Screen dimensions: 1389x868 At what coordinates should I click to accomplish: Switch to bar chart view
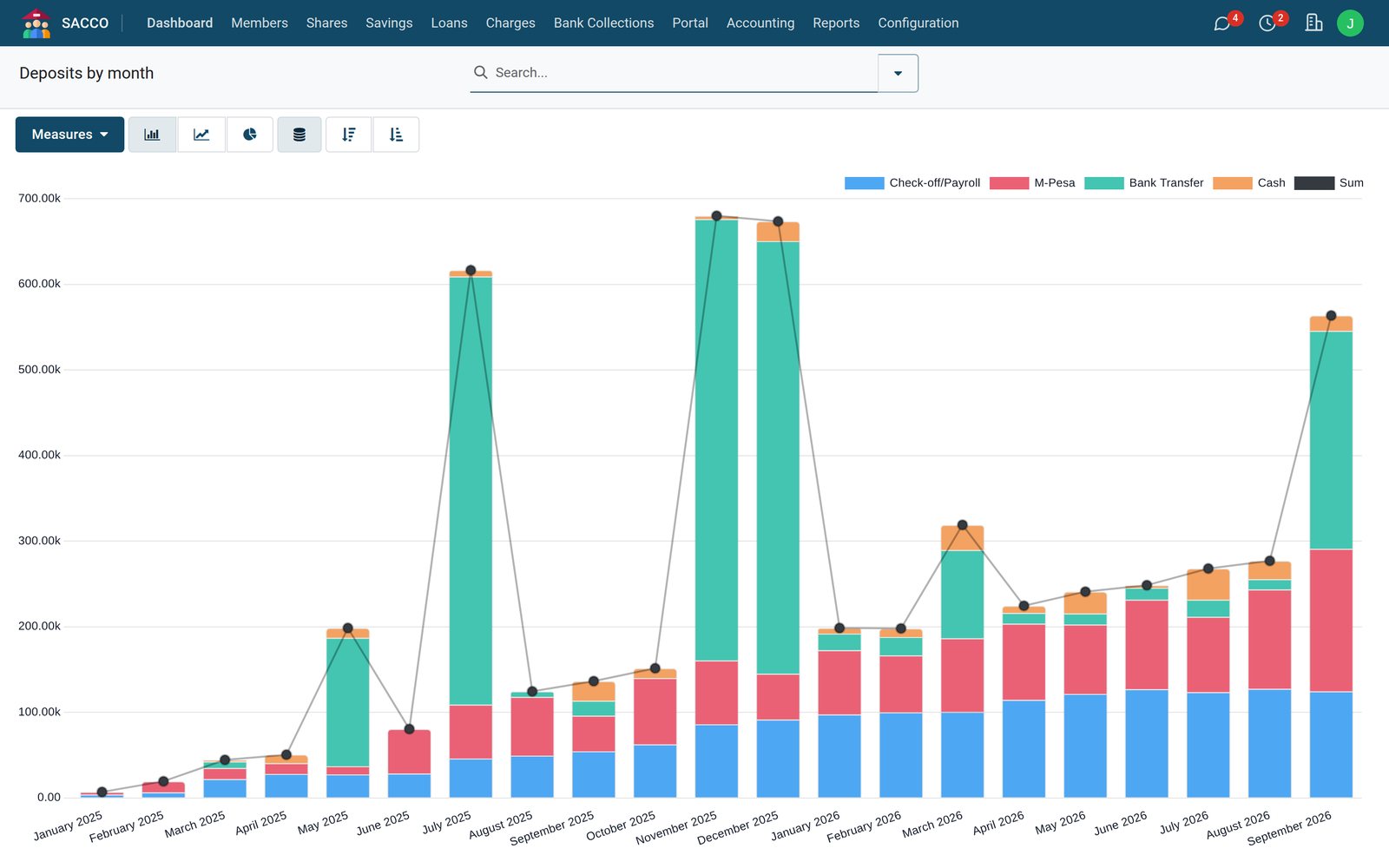click(x=152, y=135)
